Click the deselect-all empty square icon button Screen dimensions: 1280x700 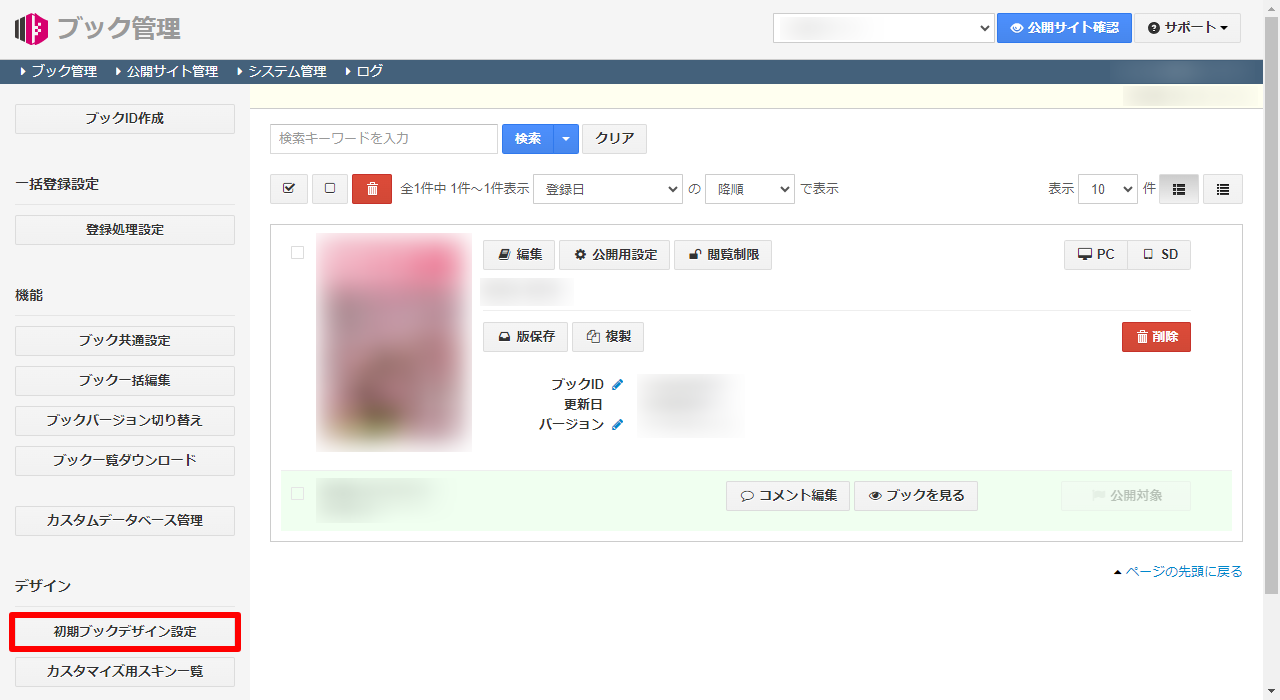point(330,189)
